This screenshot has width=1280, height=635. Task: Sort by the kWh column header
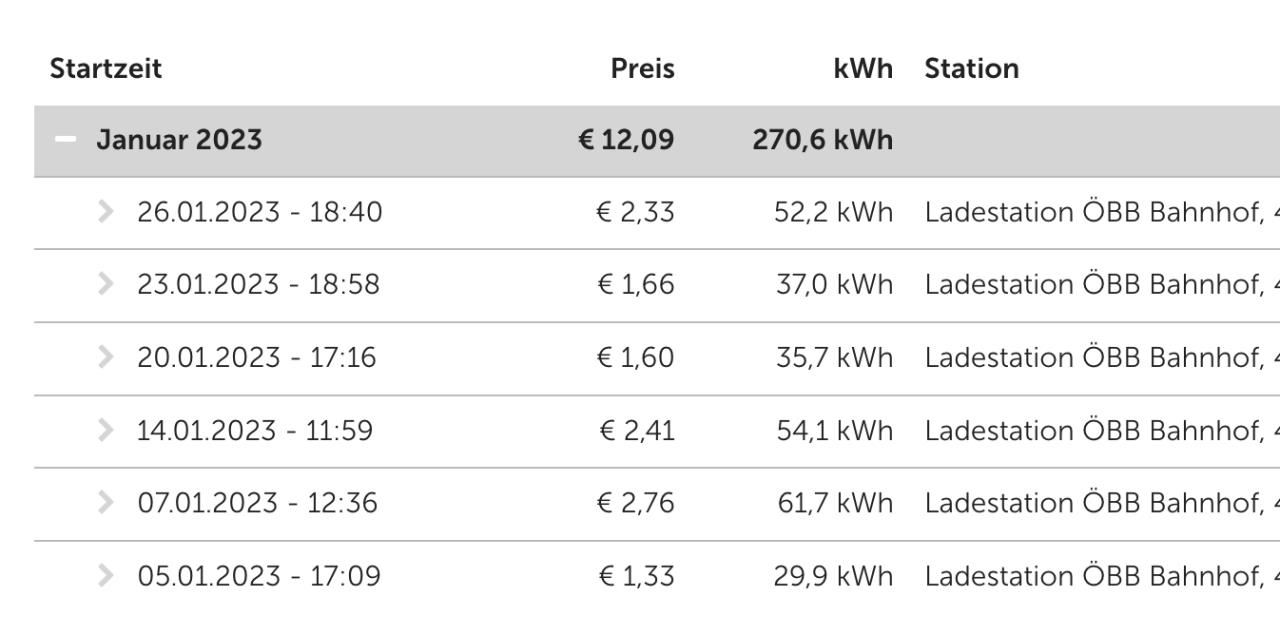tap(863, 68)
